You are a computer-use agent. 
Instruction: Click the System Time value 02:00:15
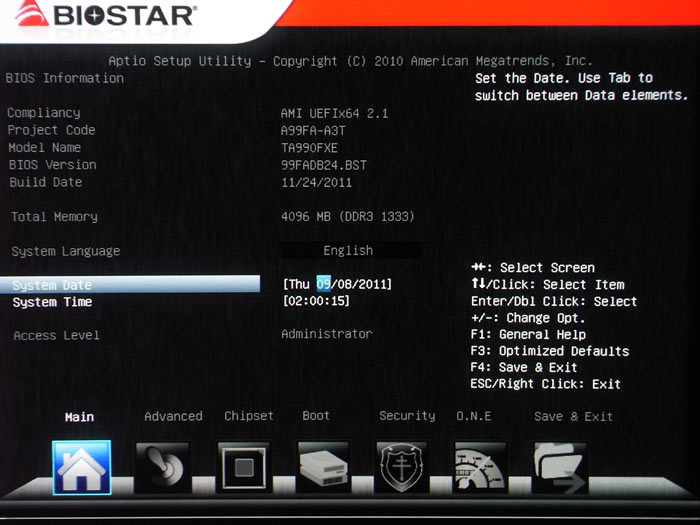[x=316, y=300]
